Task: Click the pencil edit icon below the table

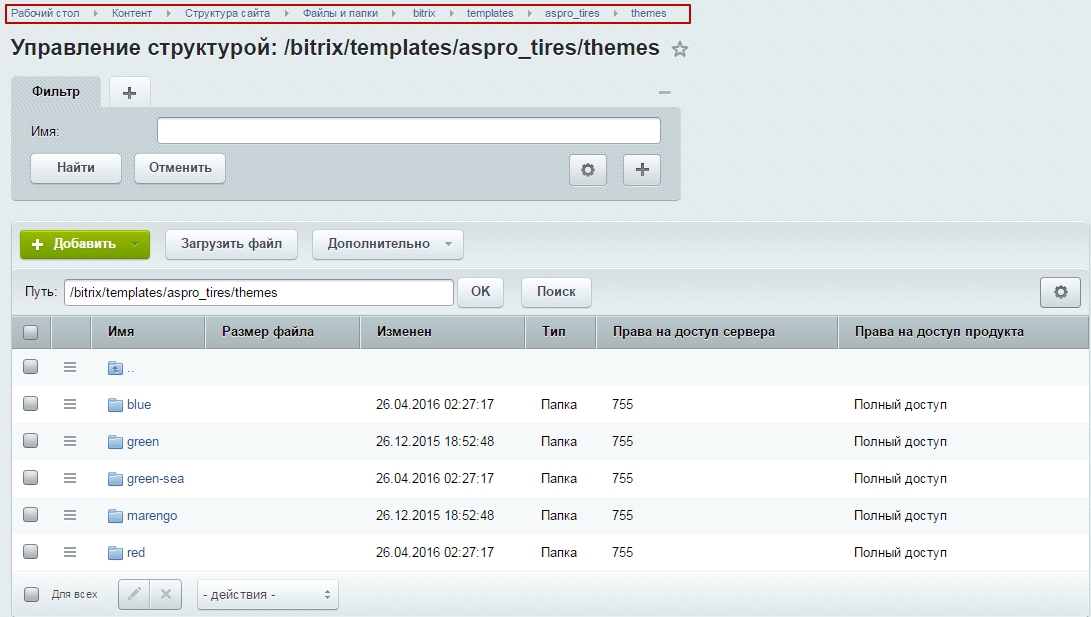Action: (x=134, y=594)
